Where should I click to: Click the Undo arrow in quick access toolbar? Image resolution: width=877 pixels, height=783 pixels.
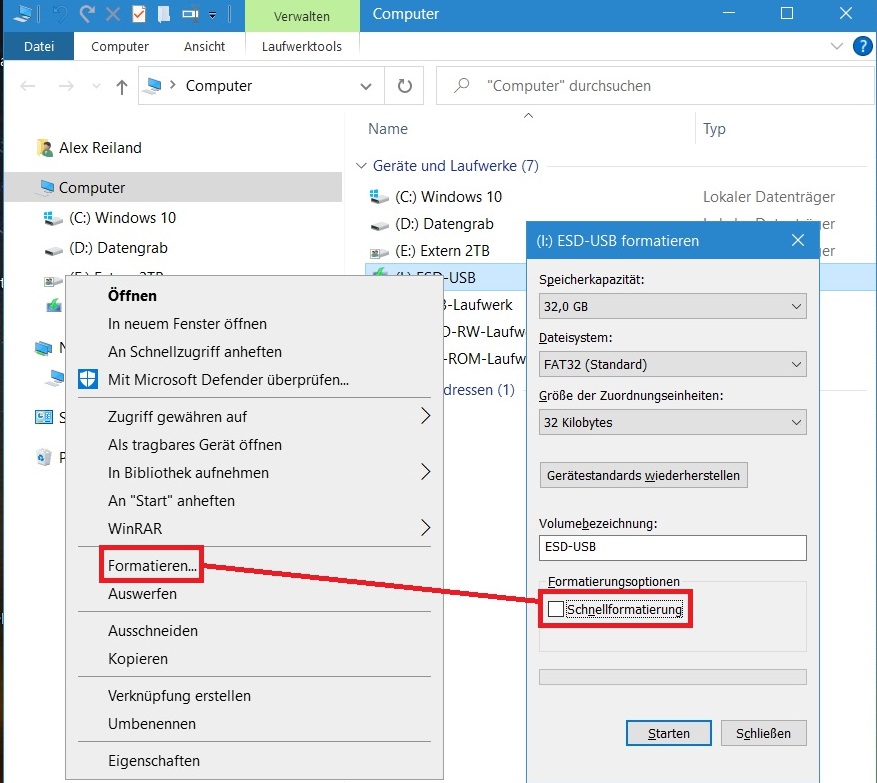click(60, 13)
